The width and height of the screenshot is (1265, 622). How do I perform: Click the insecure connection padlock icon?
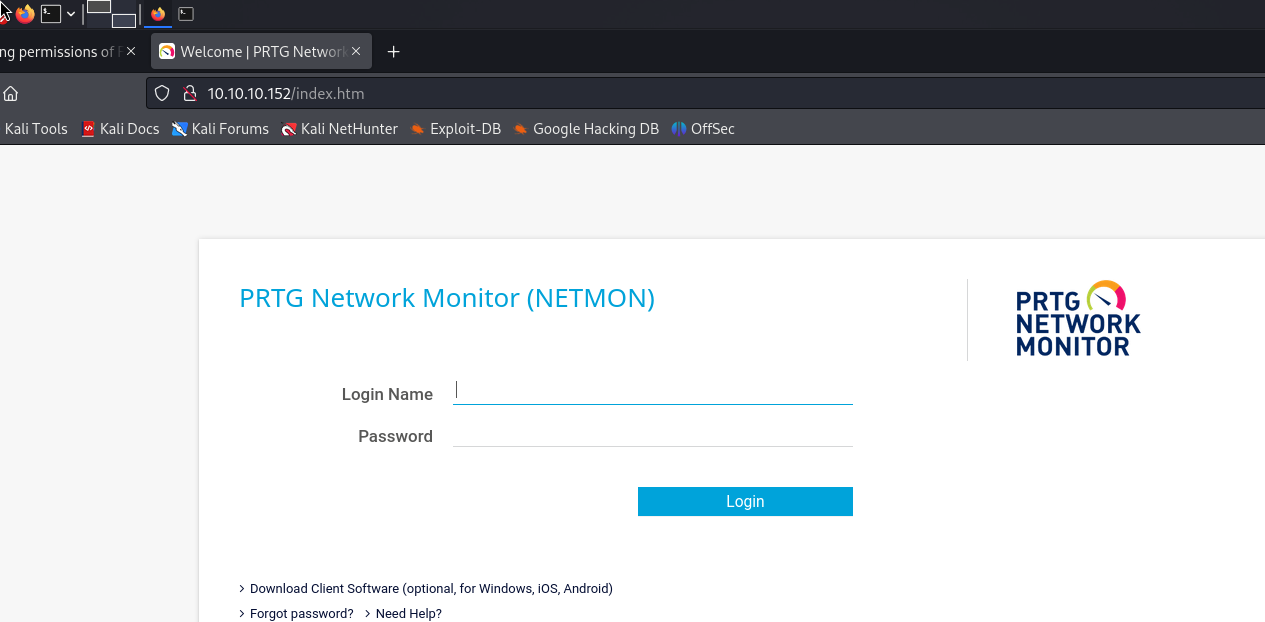coord(188,94)
